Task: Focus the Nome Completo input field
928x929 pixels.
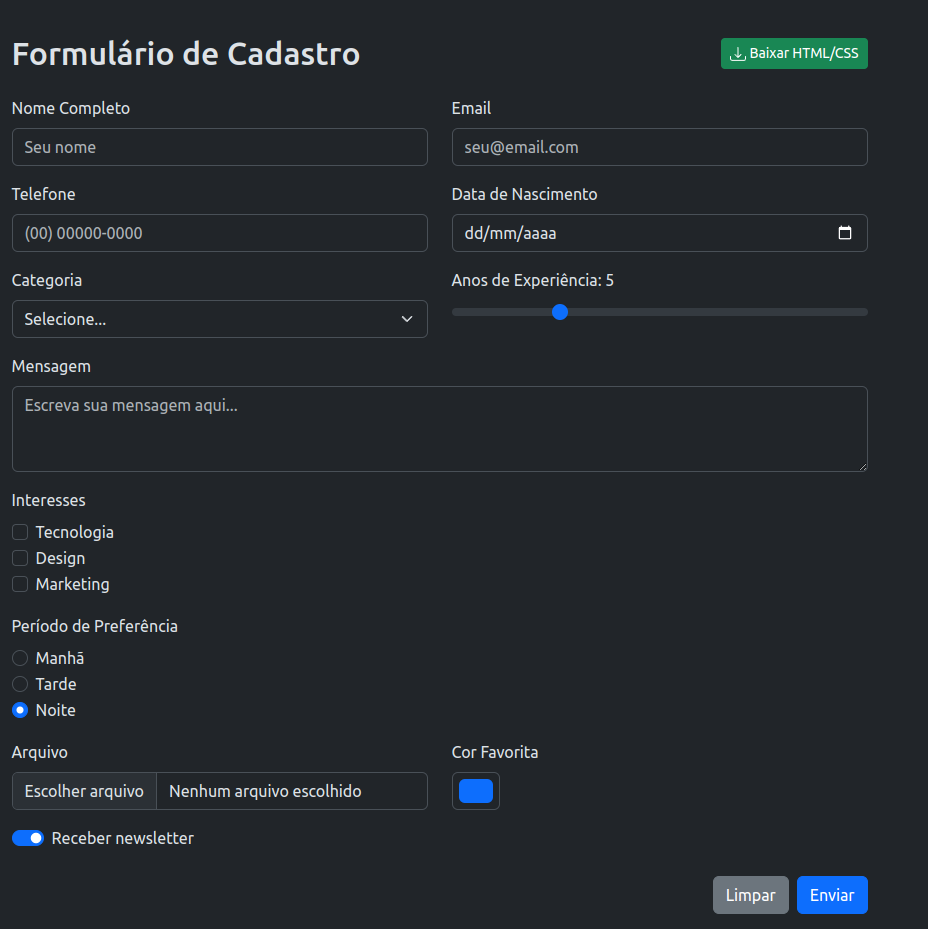Action: (x=219, y=147)
